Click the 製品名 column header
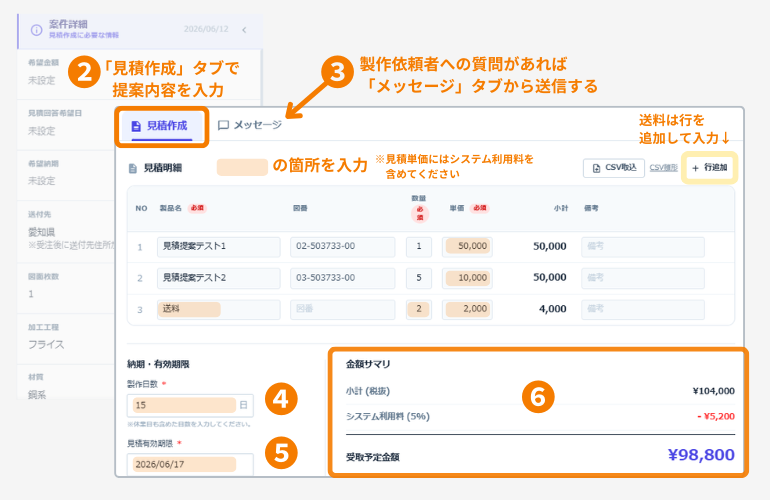 [170, 208]
